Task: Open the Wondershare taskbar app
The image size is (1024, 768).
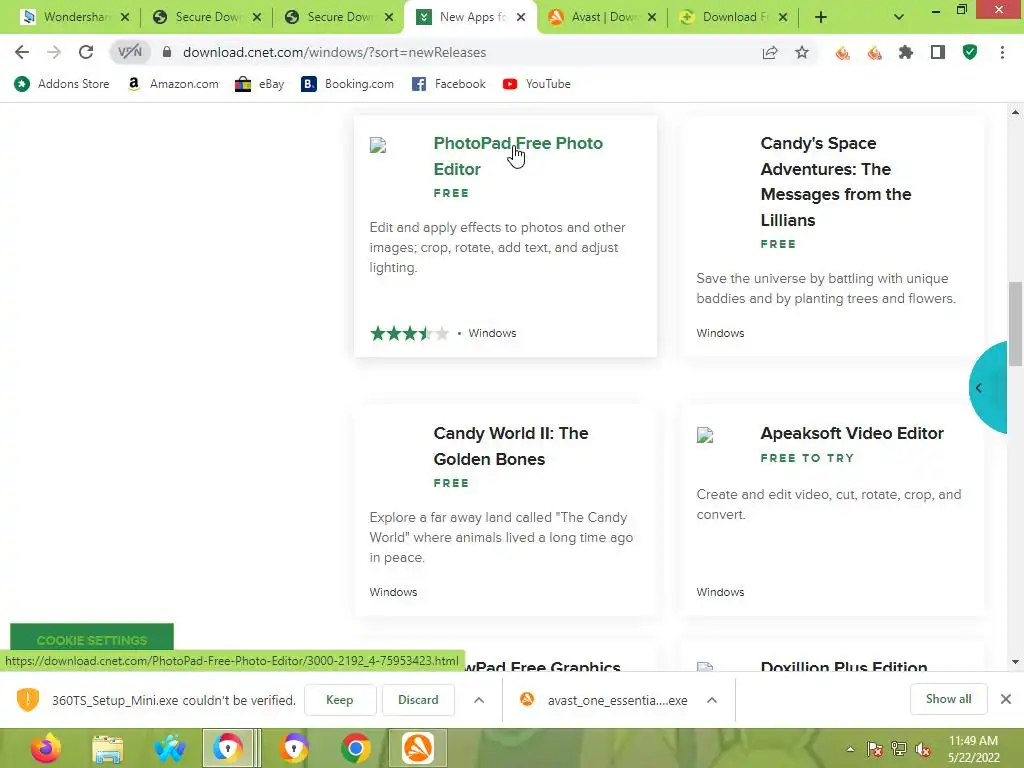Action: click(x=169, y=748)
